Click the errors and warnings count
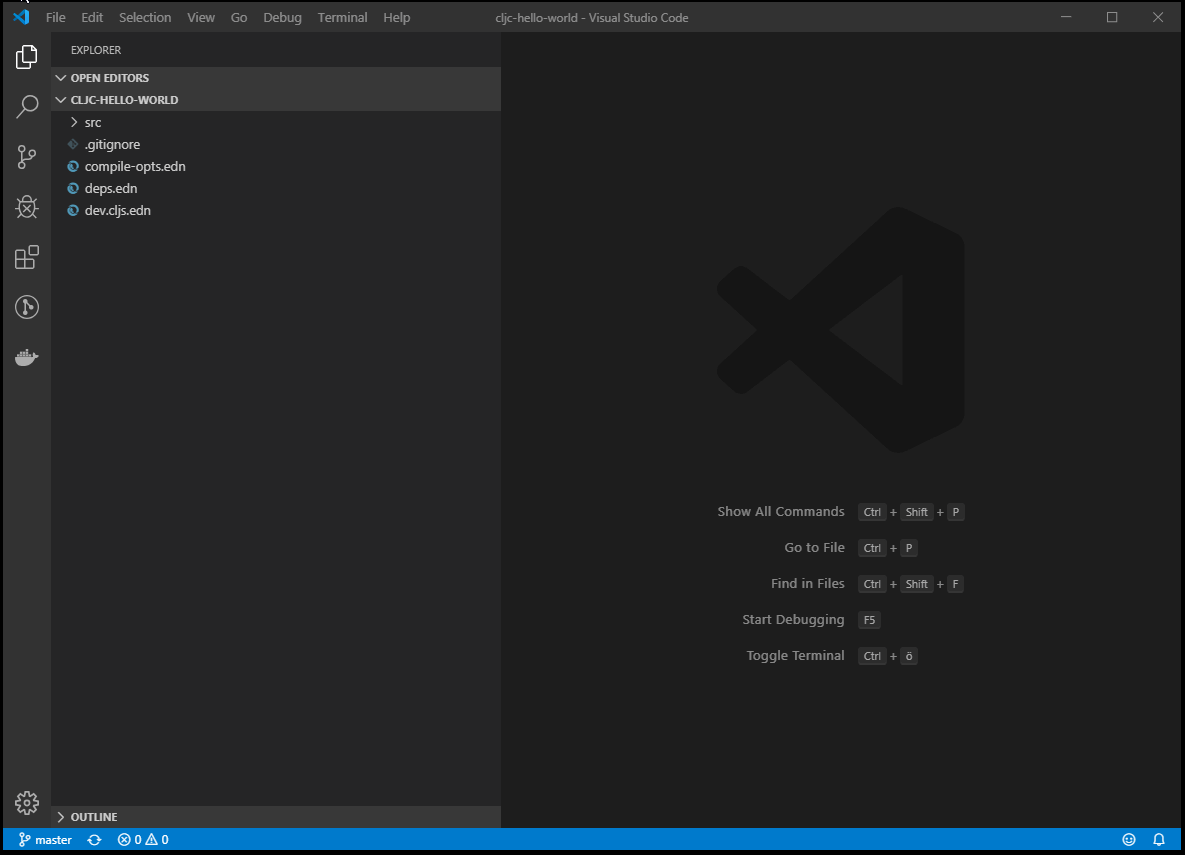This screenshot has height=855, width=1185. [x=143, y=840]
